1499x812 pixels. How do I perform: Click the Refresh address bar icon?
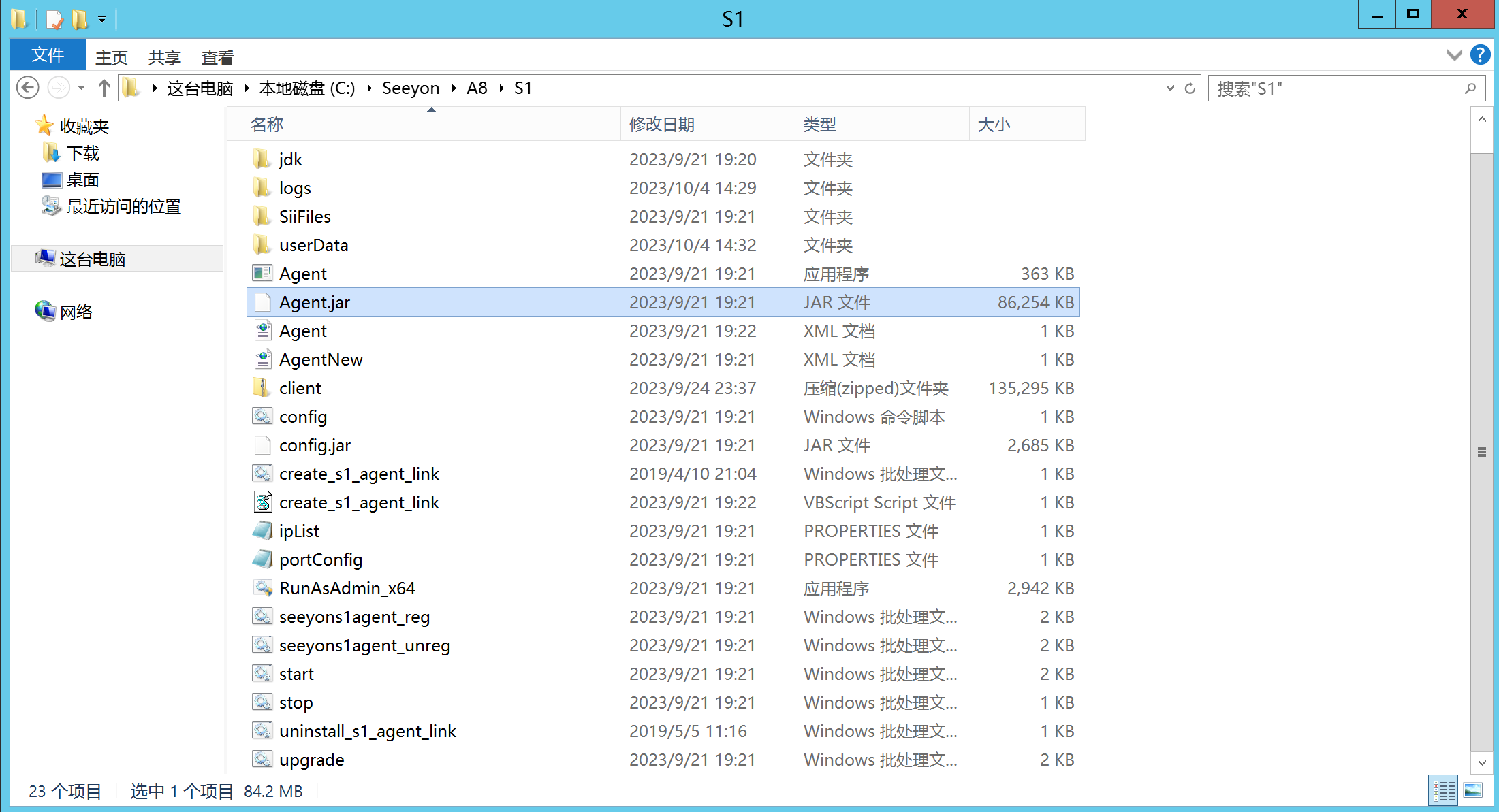pyautogui.click(x=1190, y=88)
